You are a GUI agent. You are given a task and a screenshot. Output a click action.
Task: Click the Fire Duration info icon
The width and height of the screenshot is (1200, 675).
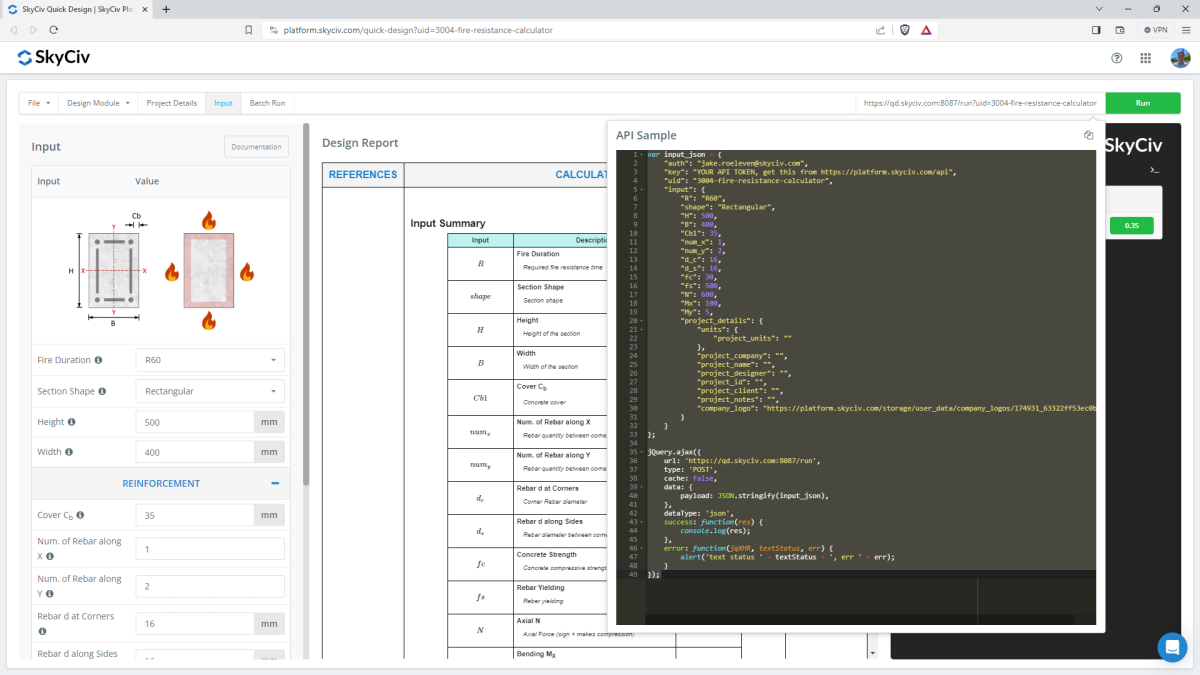99,360
